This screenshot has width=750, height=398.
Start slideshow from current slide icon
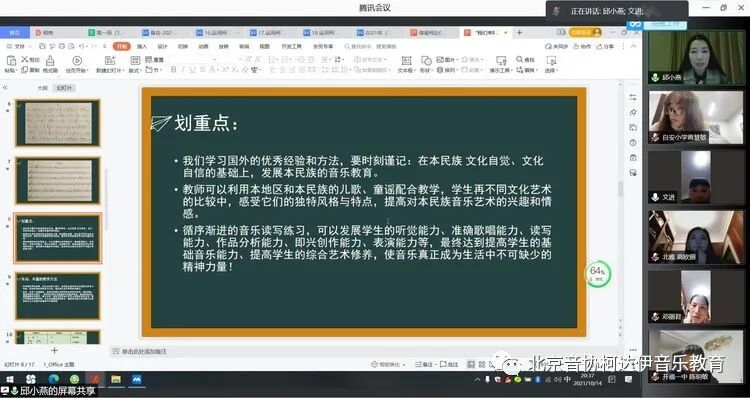click(77, 61)
